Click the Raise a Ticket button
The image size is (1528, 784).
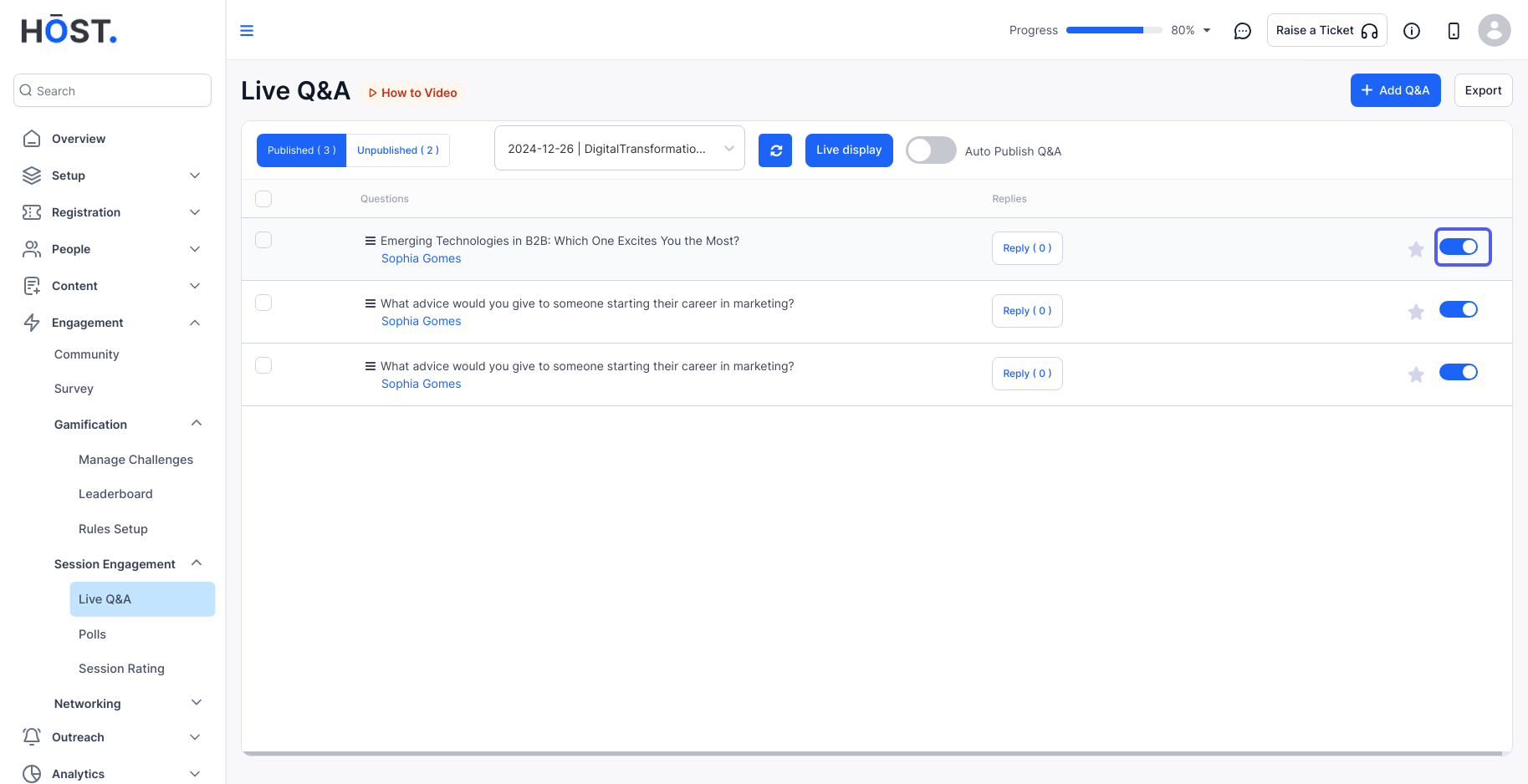click(x=1326, y=30)
